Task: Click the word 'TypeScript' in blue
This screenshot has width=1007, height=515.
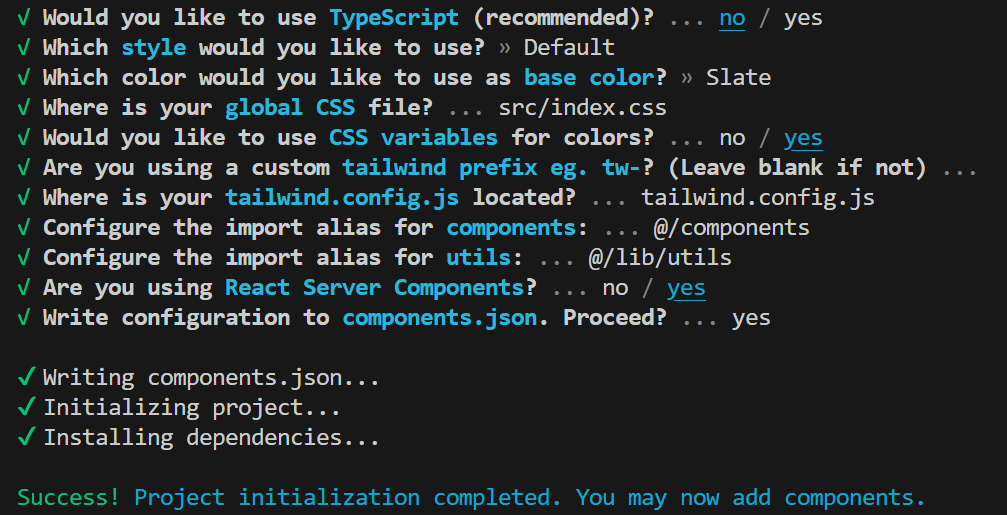Action: click(394, 17)
